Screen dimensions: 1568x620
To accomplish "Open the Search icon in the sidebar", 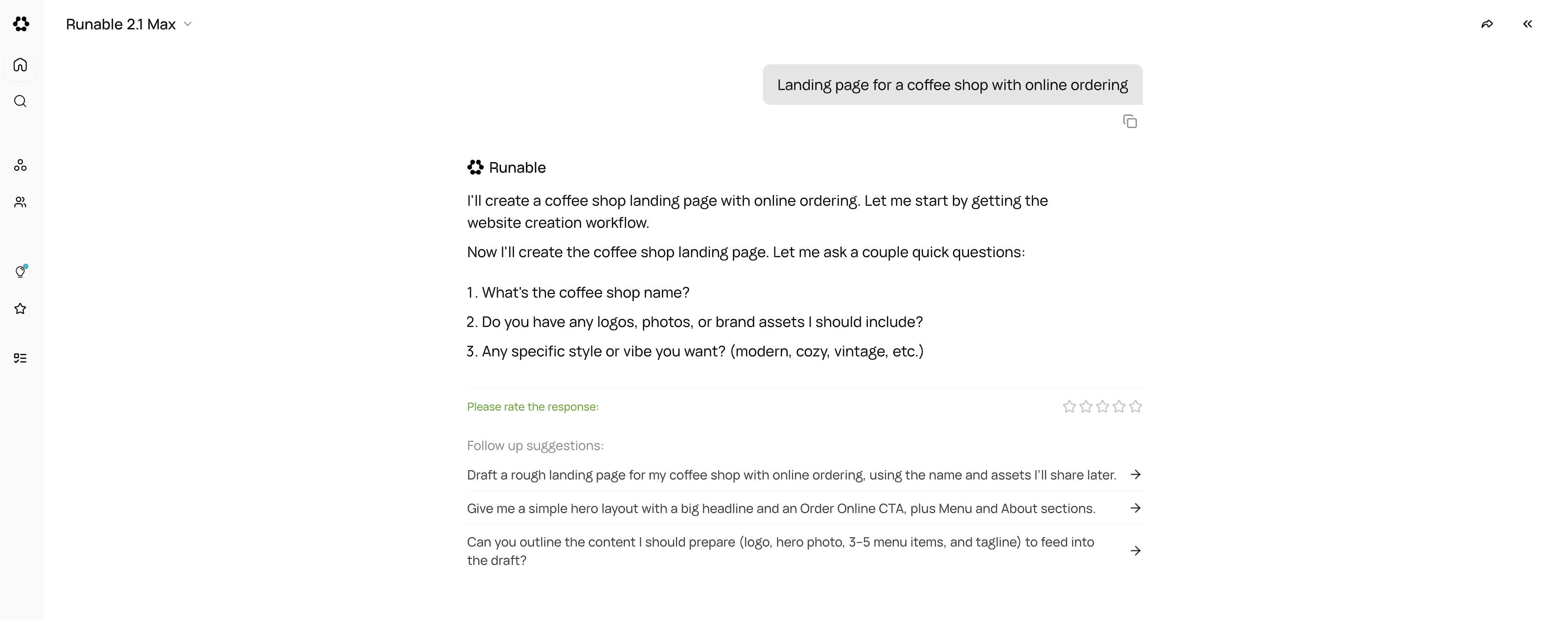I will pyautogui.click(x=20, y=101).
